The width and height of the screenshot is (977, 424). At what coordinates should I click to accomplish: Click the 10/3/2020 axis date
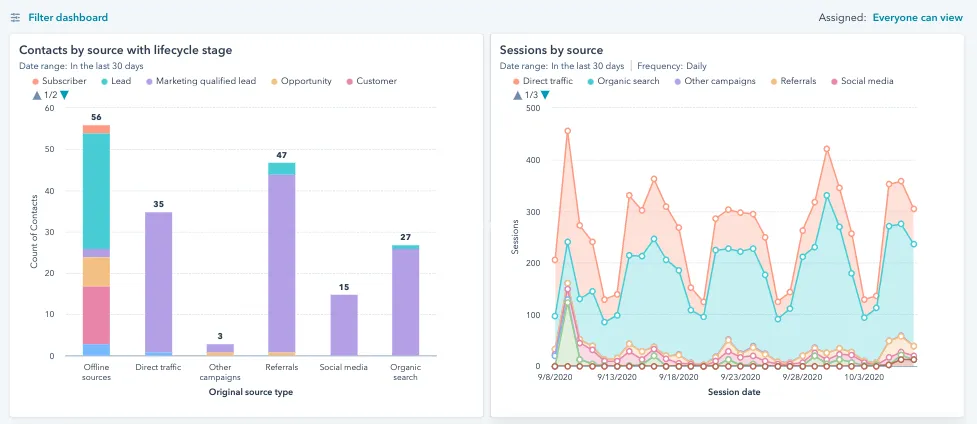[x=864, y=377]
